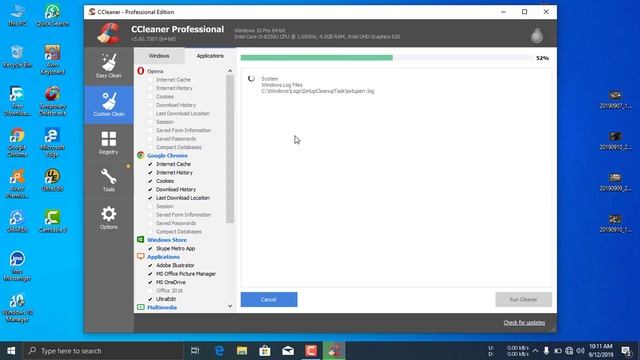Uncheck UltraEdit in Applications group
This screenshot has width=640, height=360.
[x=150, y=299]
